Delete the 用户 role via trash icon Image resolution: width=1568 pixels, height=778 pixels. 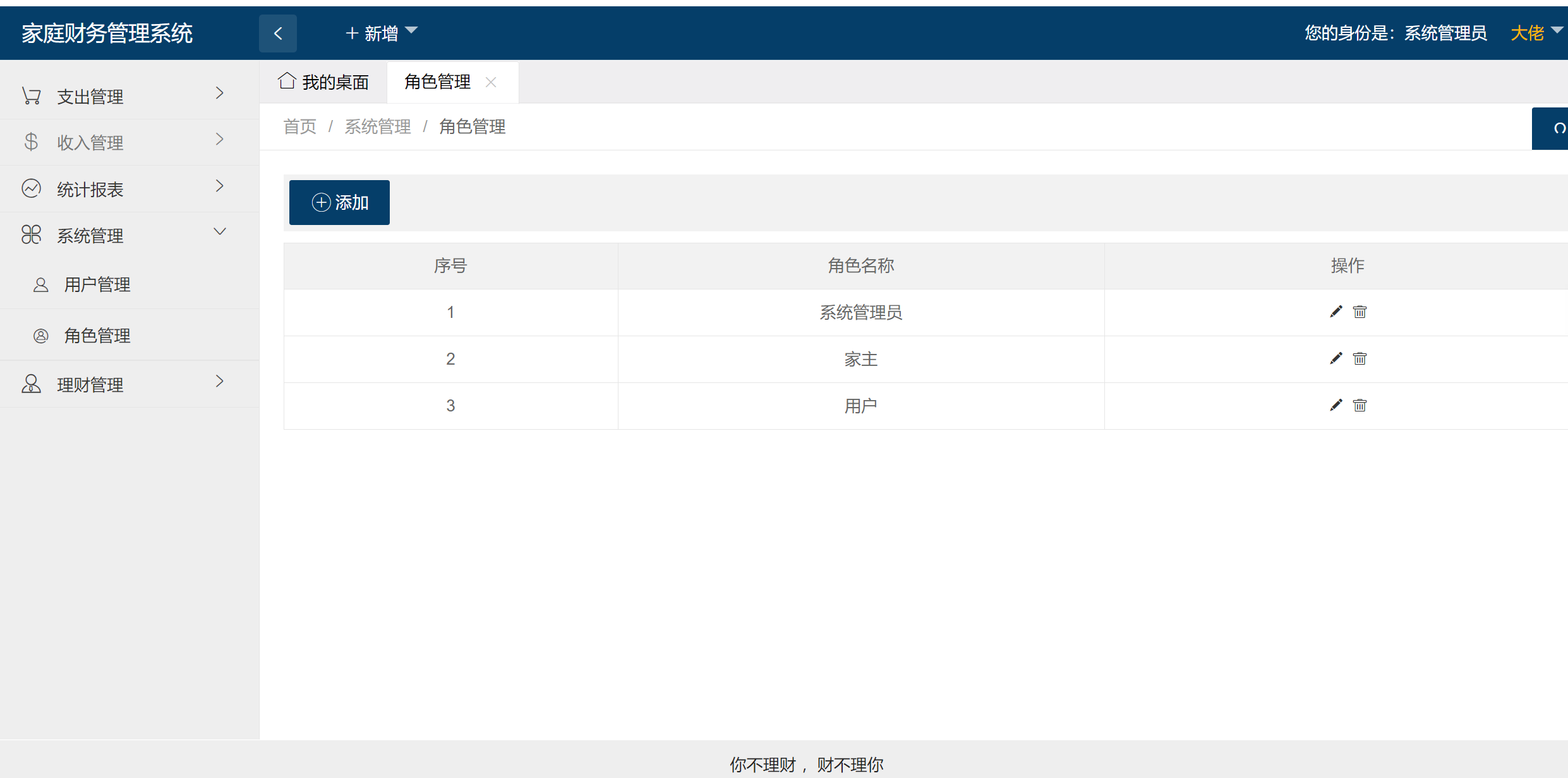(1360, 405)
